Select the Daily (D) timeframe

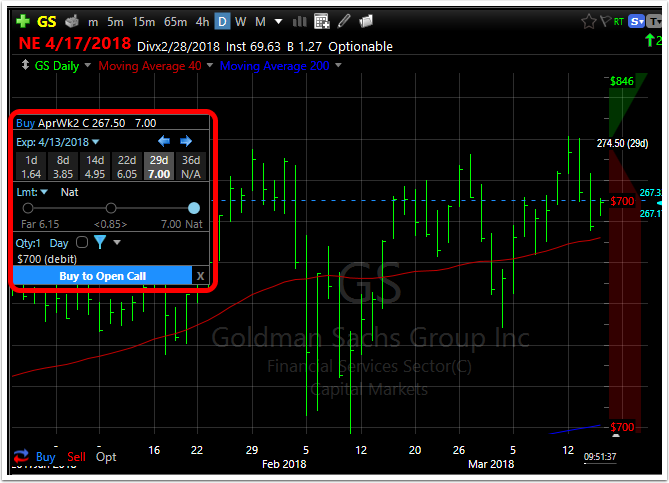click(222, 21)
